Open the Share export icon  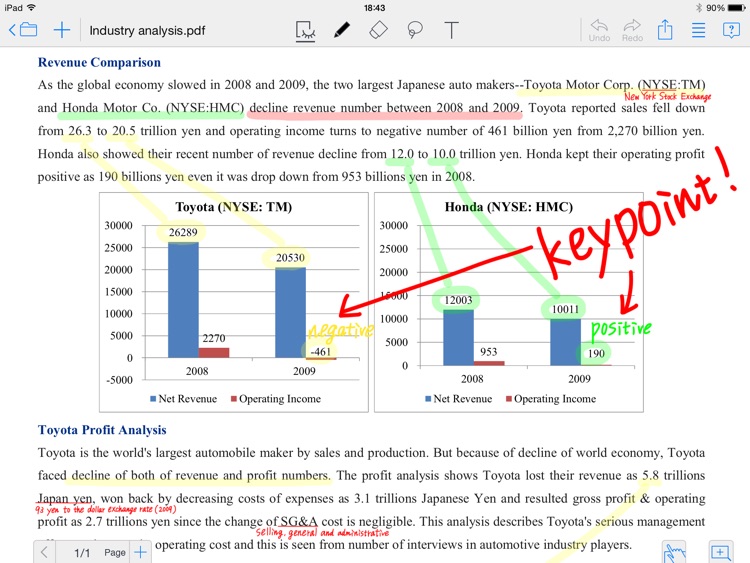[665, 30]
